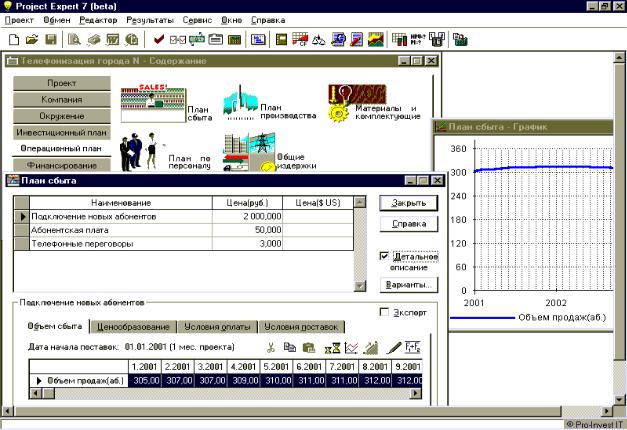Select the Операционный план section
627x430 pixels.
[x=62, y=148]
